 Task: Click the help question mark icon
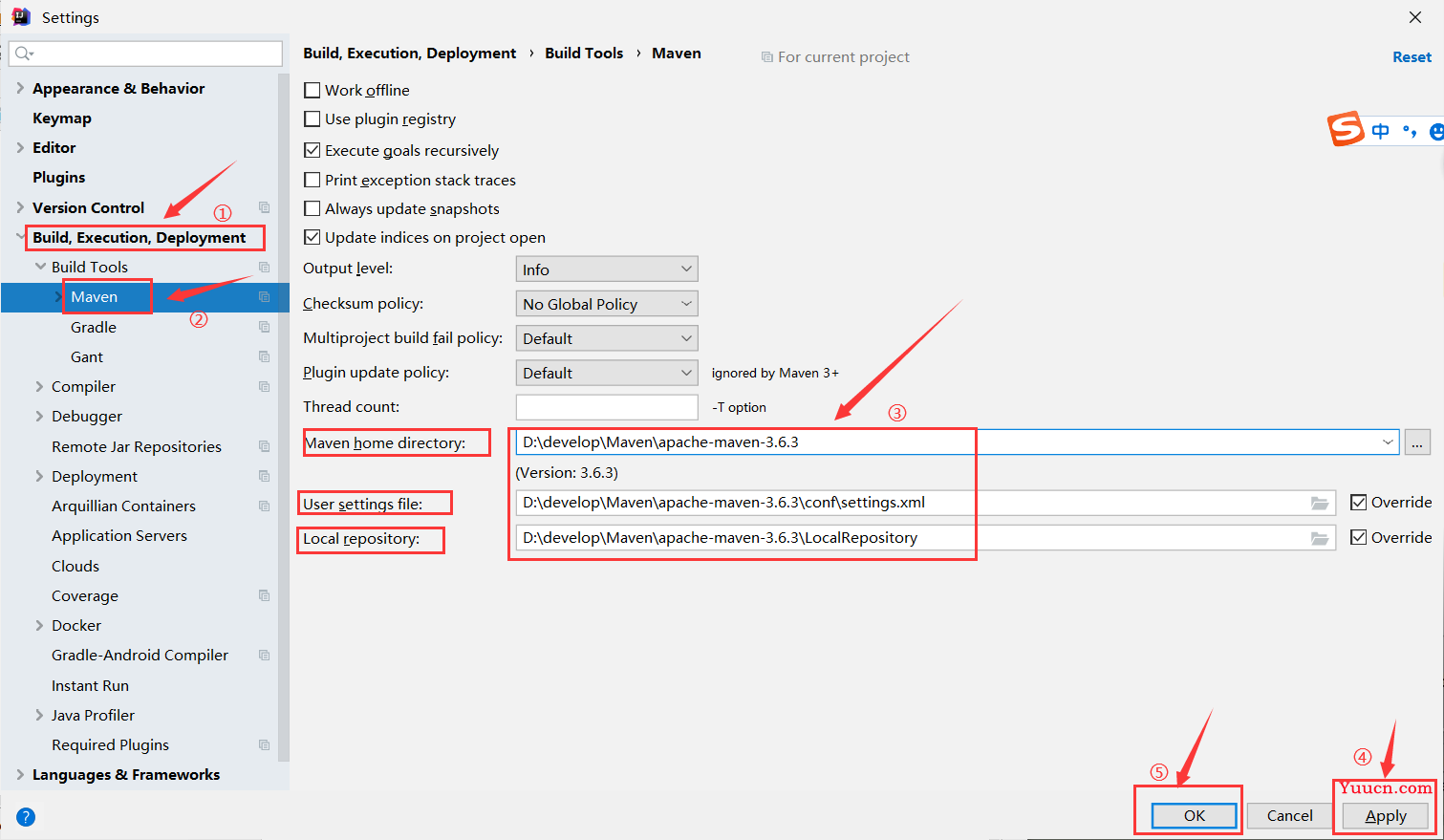(x=26, y=817)
